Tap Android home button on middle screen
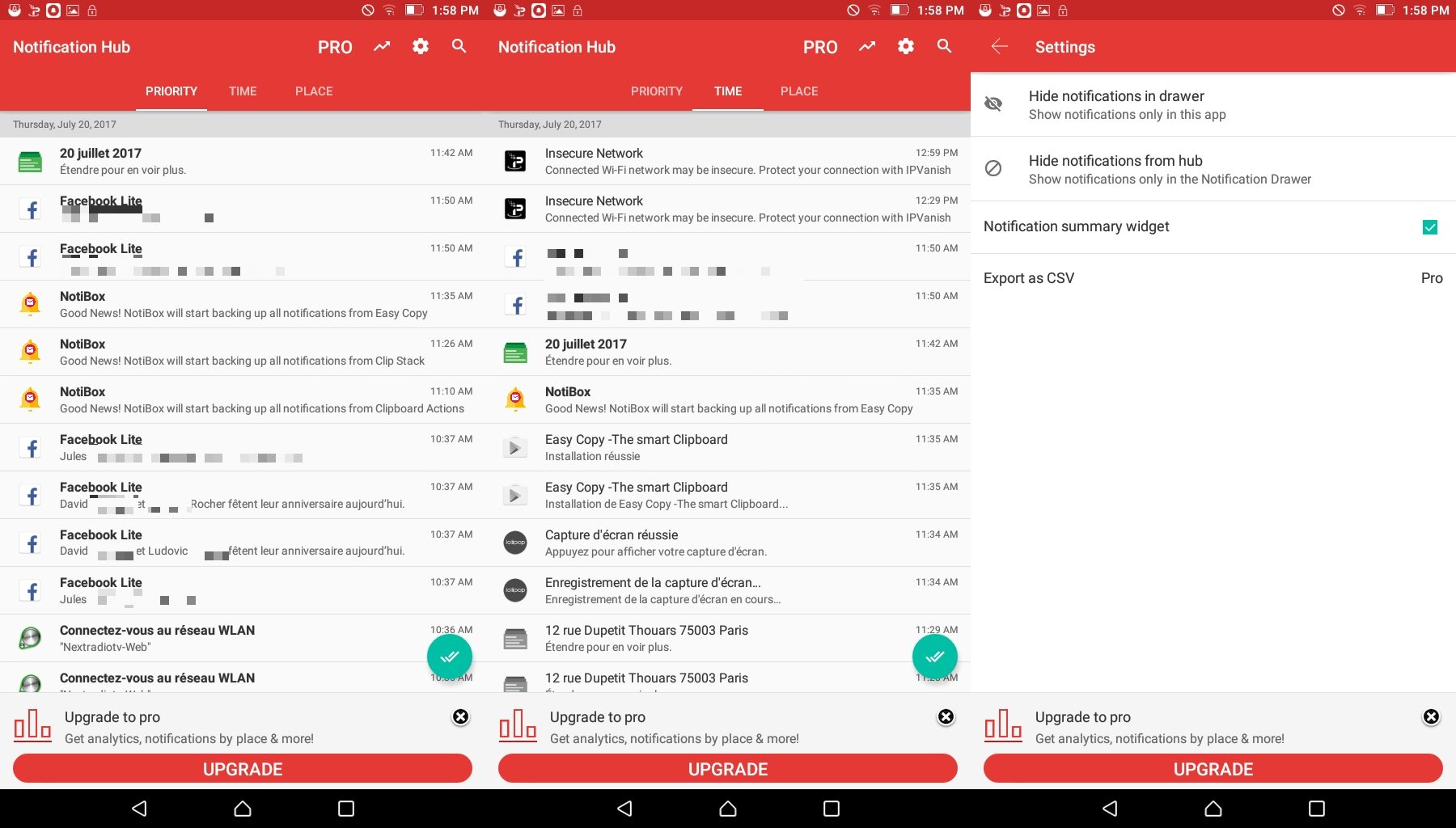 (x=728, y=809)
